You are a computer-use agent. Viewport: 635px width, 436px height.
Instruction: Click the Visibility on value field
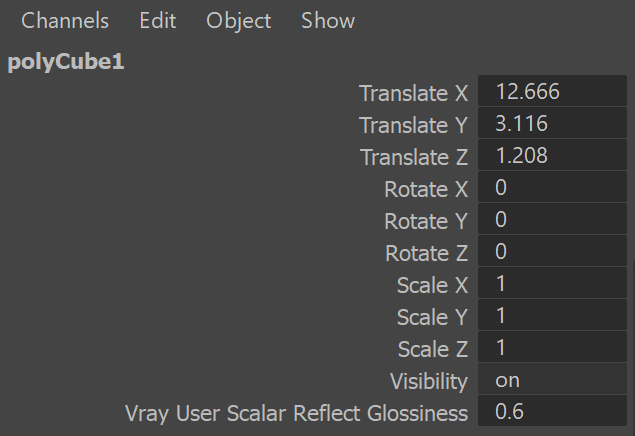click(x=552, y=379)
